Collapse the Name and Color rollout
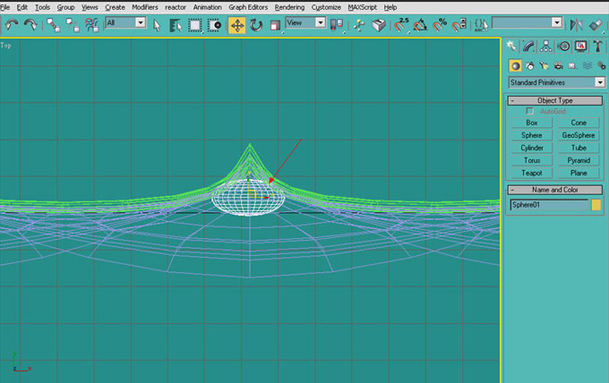This screenshot has width=609, height=383. (x=555, y=190)
